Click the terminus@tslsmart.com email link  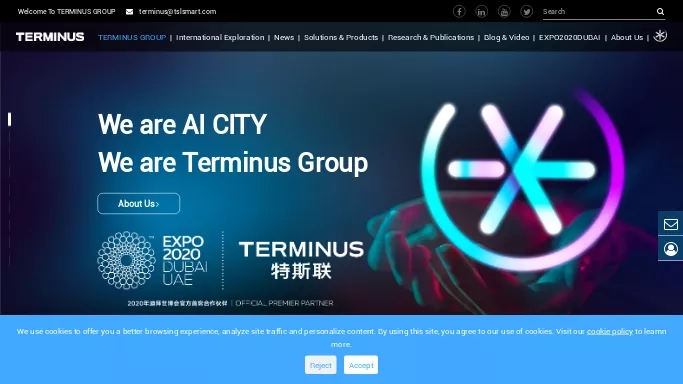pyautogui.click(x=177, y=12)
